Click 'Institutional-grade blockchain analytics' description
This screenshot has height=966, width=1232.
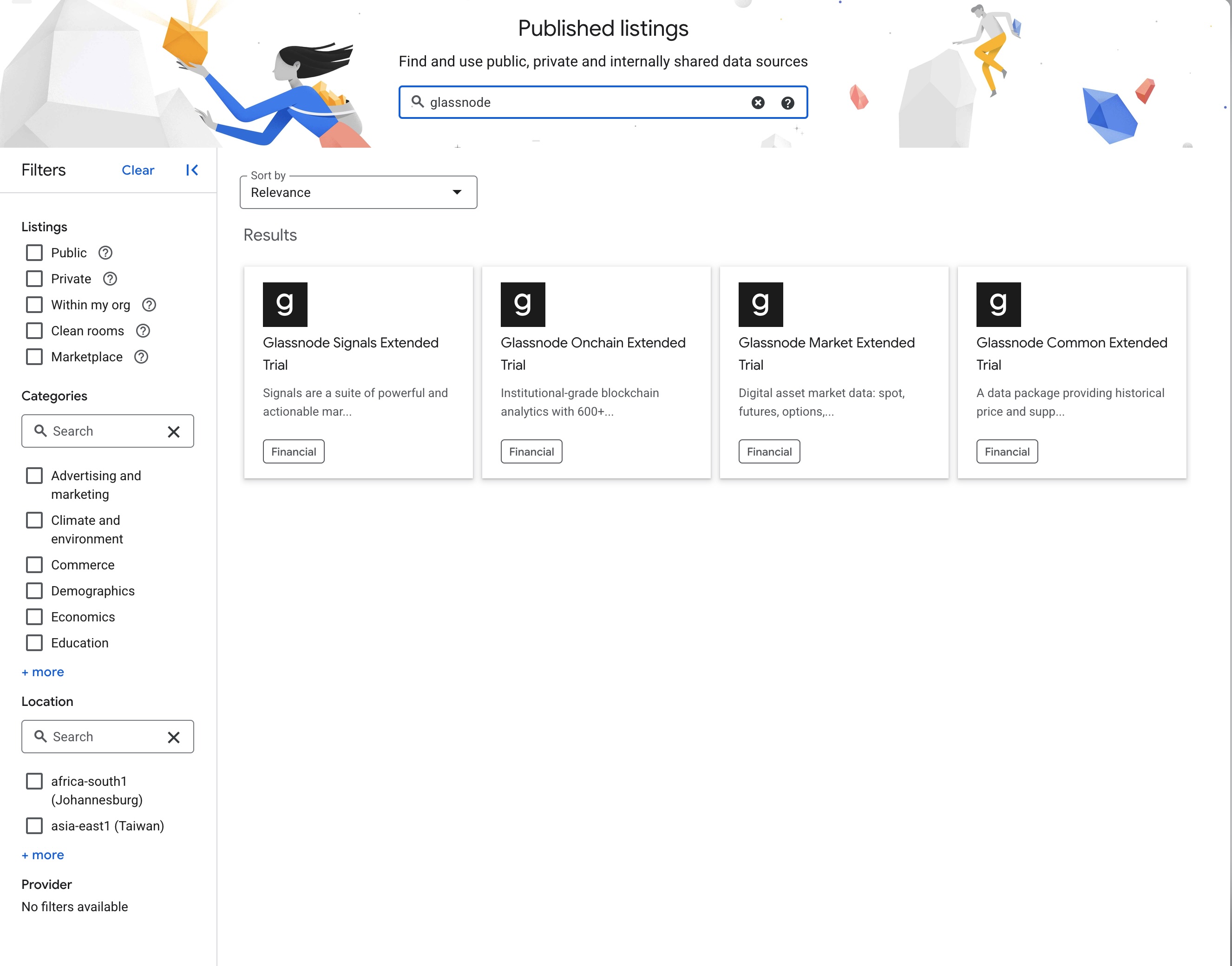tap(580, 402)
